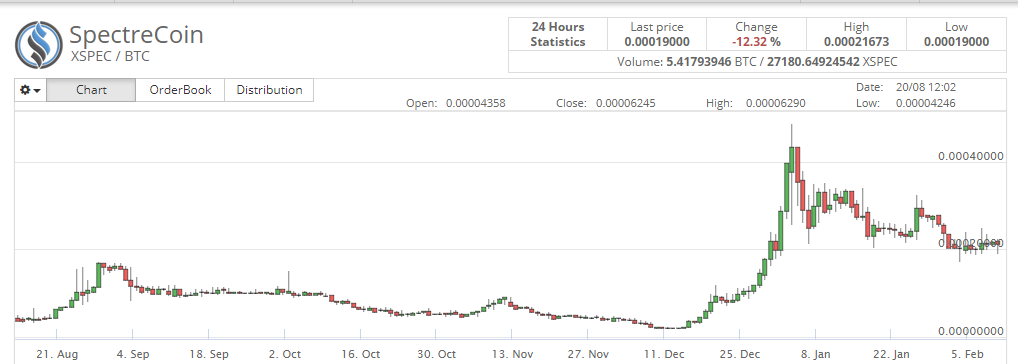The width and height of the screenshot is (1018, 364).
Task: Click the 8. Jan axis label
Action: point(815,355)
